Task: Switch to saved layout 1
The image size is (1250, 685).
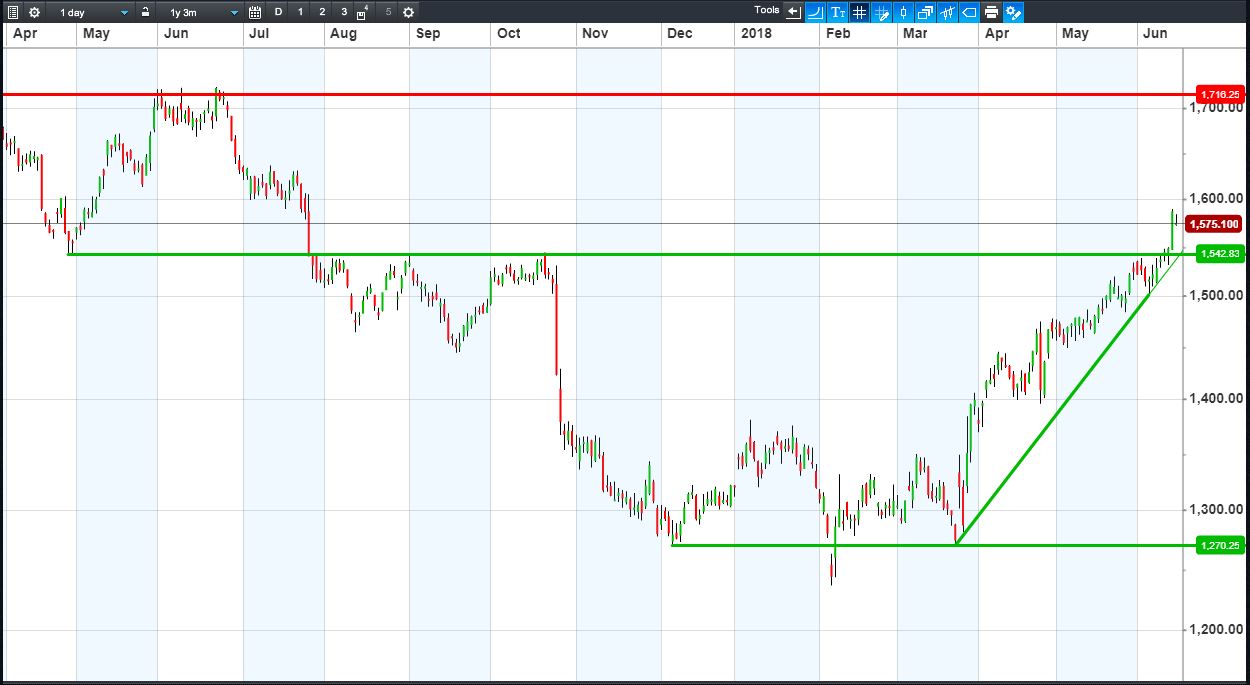Action: coord(300,12)
